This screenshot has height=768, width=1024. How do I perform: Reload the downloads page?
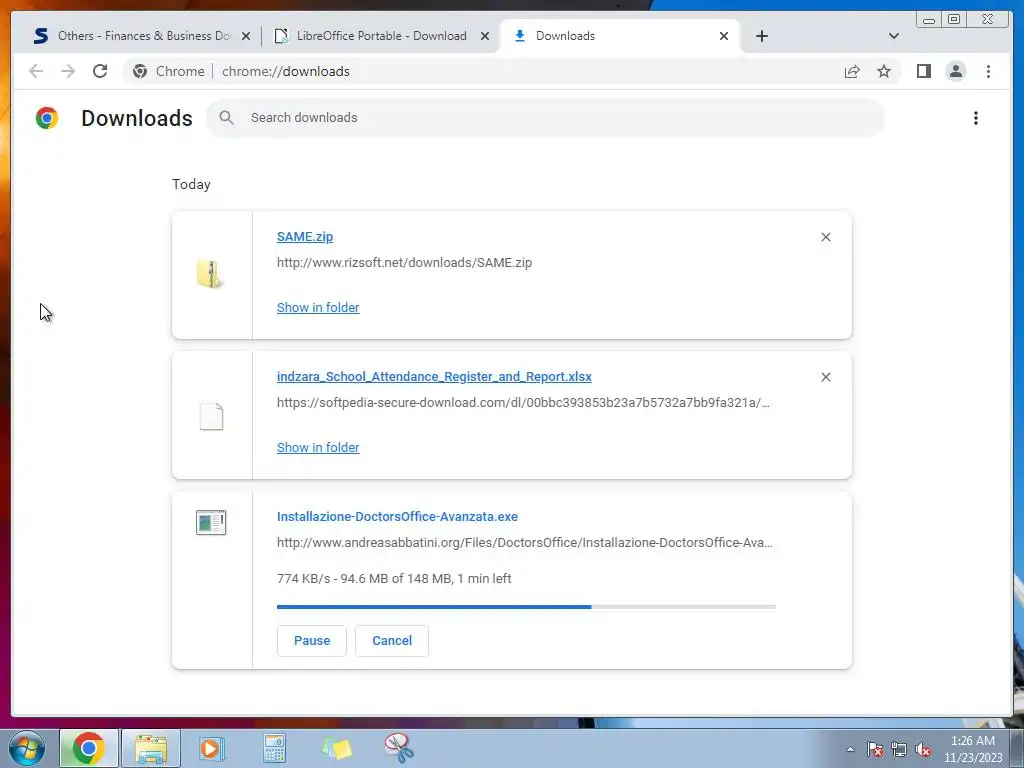tap(100, 71)
